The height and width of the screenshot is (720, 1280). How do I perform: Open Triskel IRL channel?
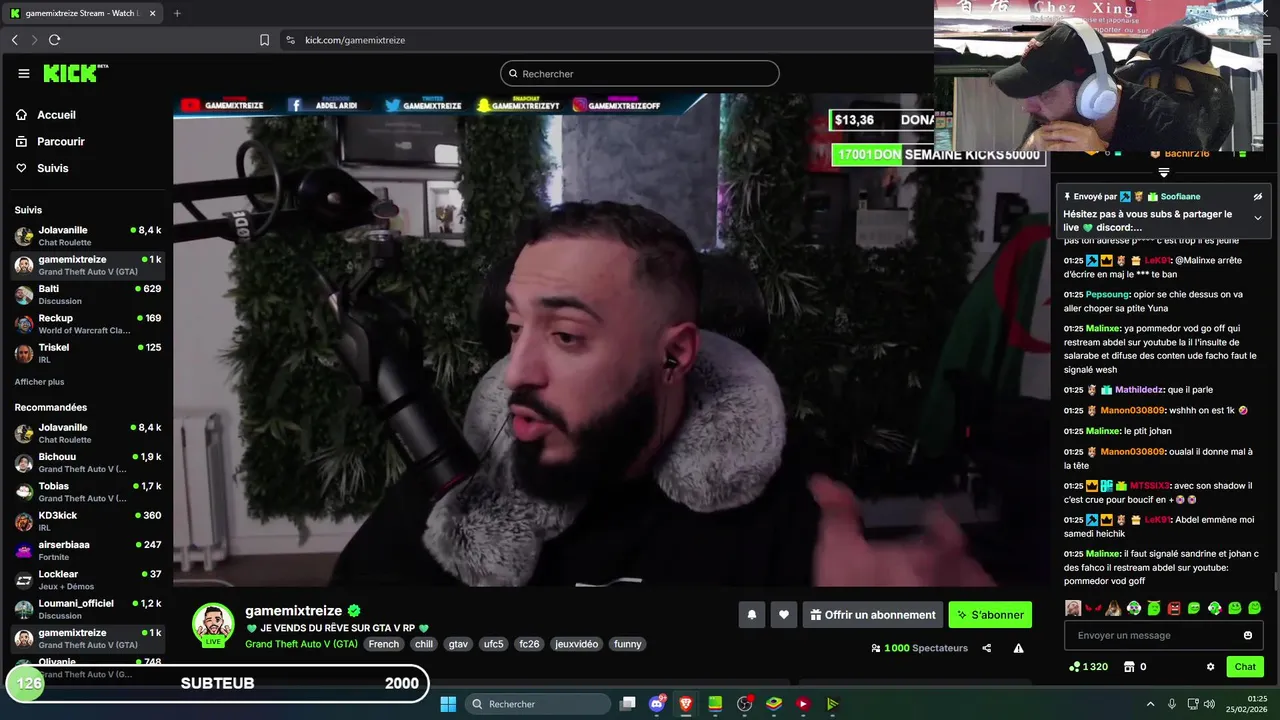tap(87, 353)
